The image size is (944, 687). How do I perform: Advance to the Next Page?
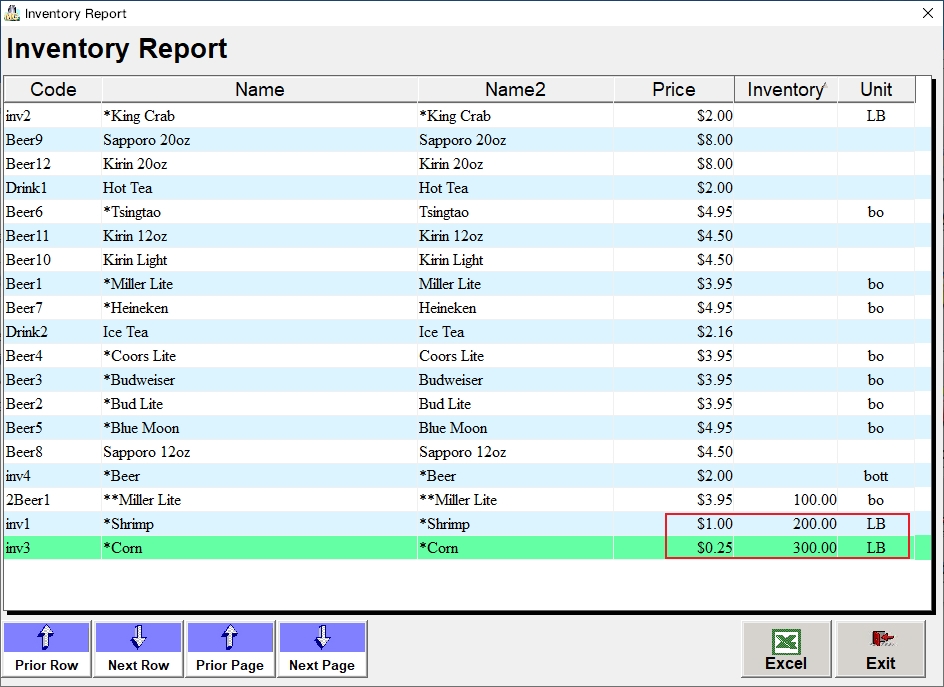(322, 649)
